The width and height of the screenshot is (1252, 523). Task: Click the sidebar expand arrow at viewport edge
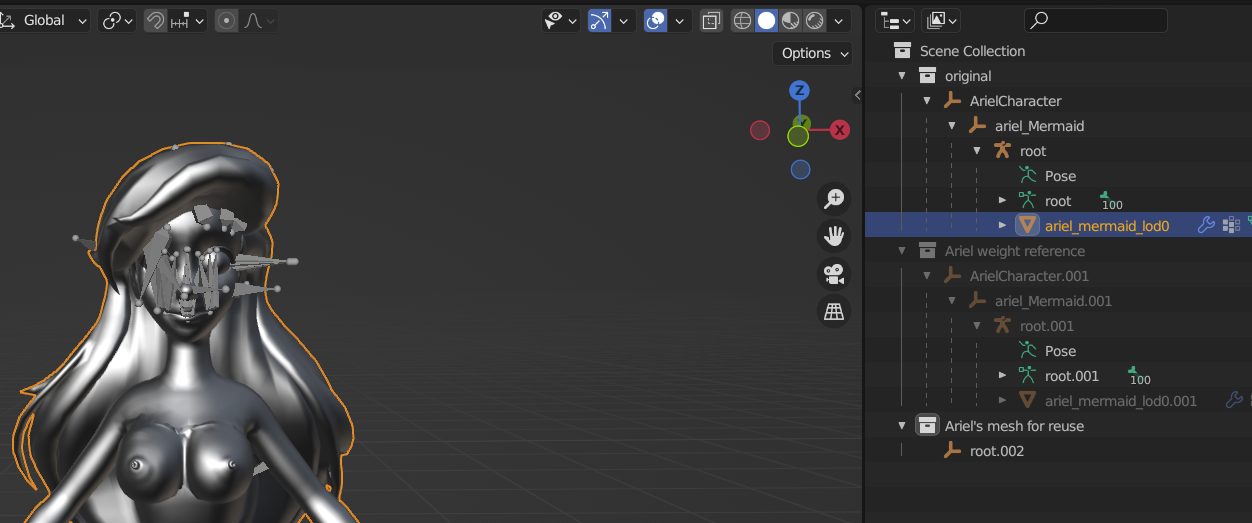click(x=857, y=95)
